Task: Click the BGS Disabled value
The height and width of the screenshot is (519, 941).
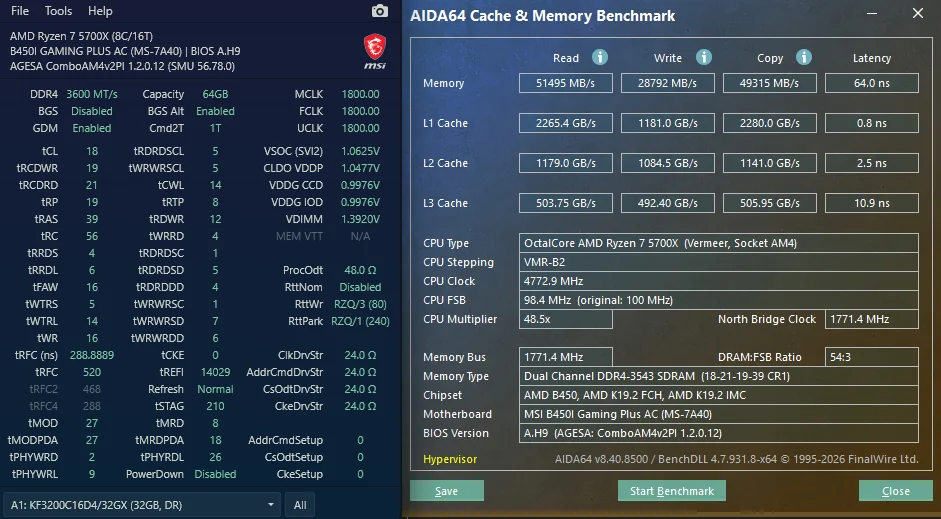Action: pyautogui.click(x=92, y=111)
